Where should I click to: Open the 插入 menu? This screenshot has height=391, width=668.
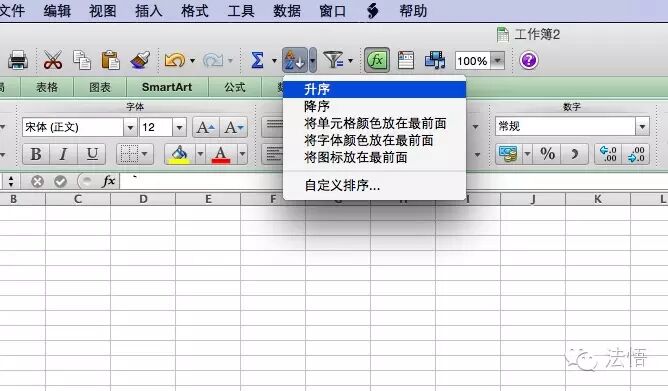149,11
